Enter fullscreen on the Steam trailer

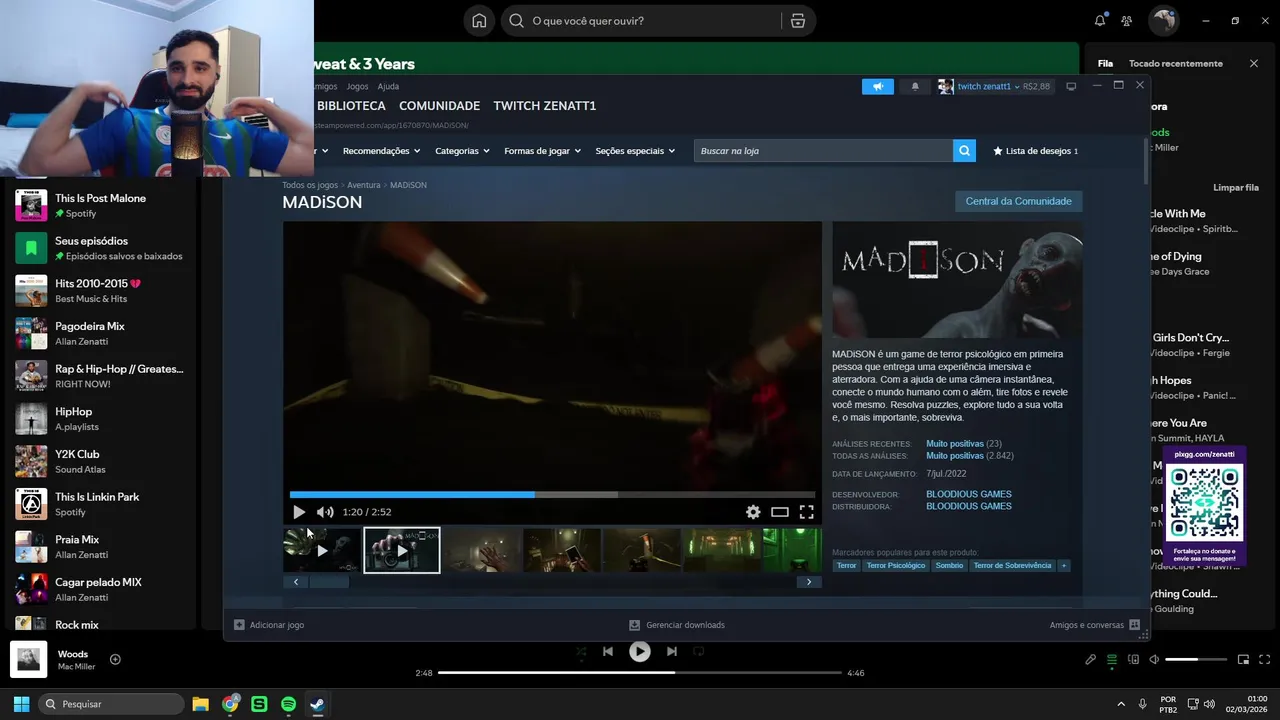(806, 512)
